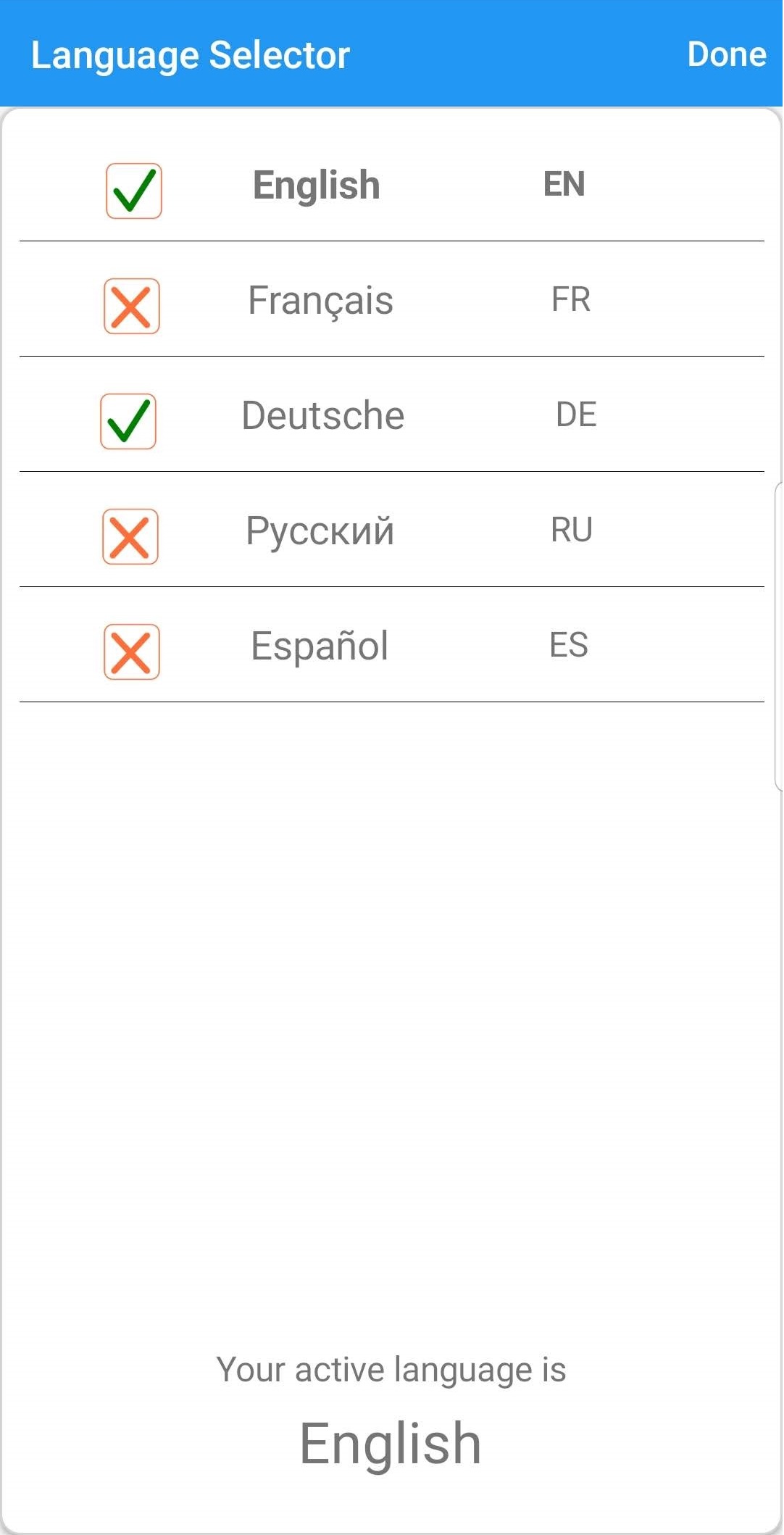Image resolution: width=784 pixels, height=1535 pixels.
Task: Tap Done in the header
Action: 726,54
